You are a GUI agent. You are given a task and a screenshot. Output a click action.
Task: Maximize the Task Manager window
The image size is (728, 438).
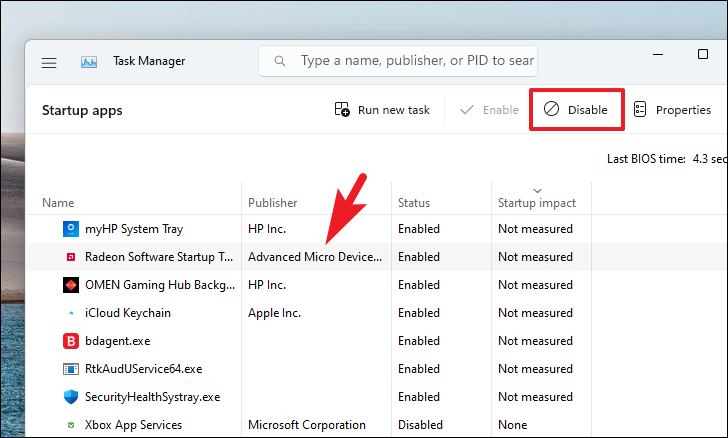[x=703, y=54]
